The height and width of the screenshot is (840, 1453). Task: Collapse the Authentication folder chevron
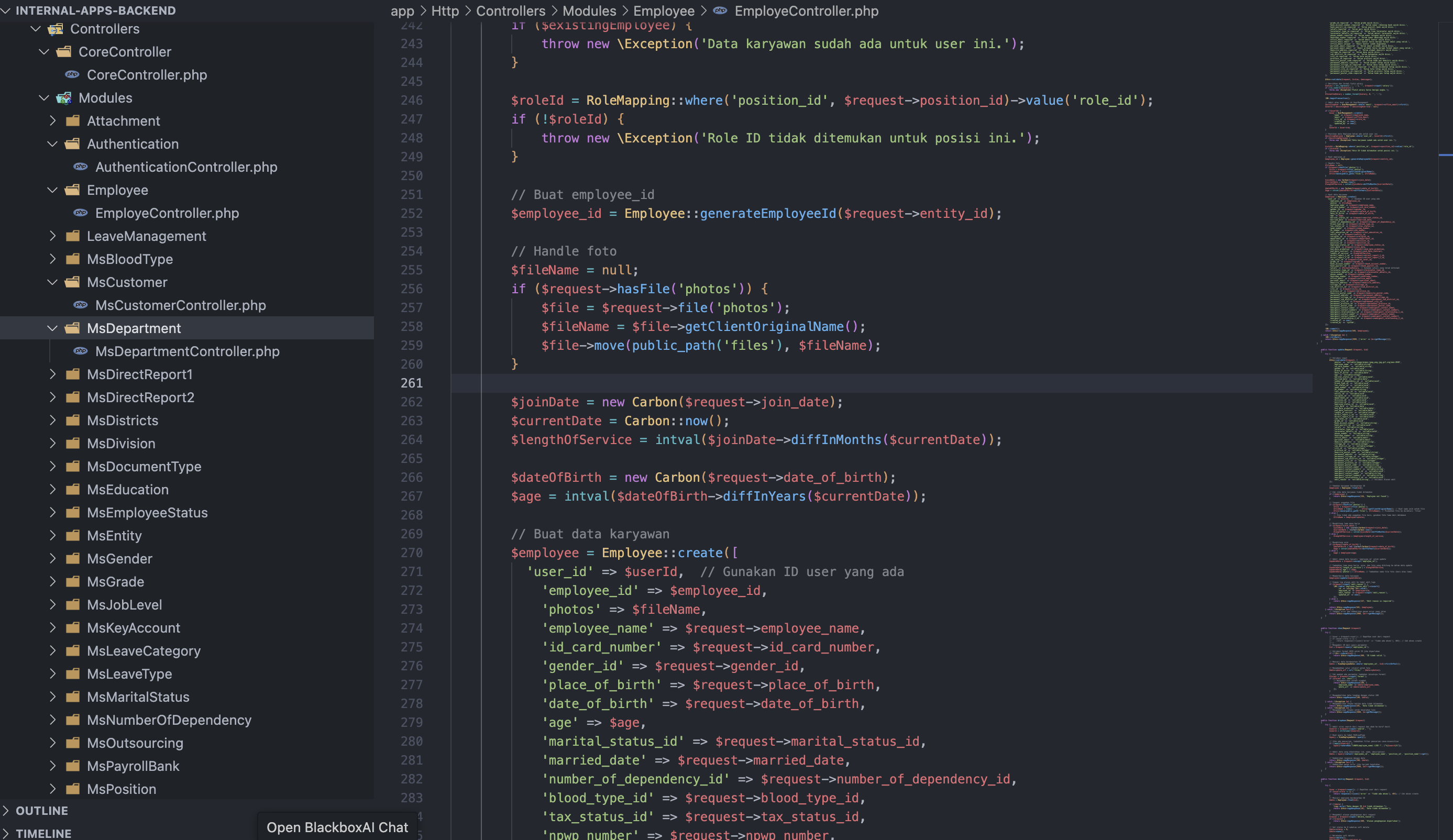tap(52, 144)
